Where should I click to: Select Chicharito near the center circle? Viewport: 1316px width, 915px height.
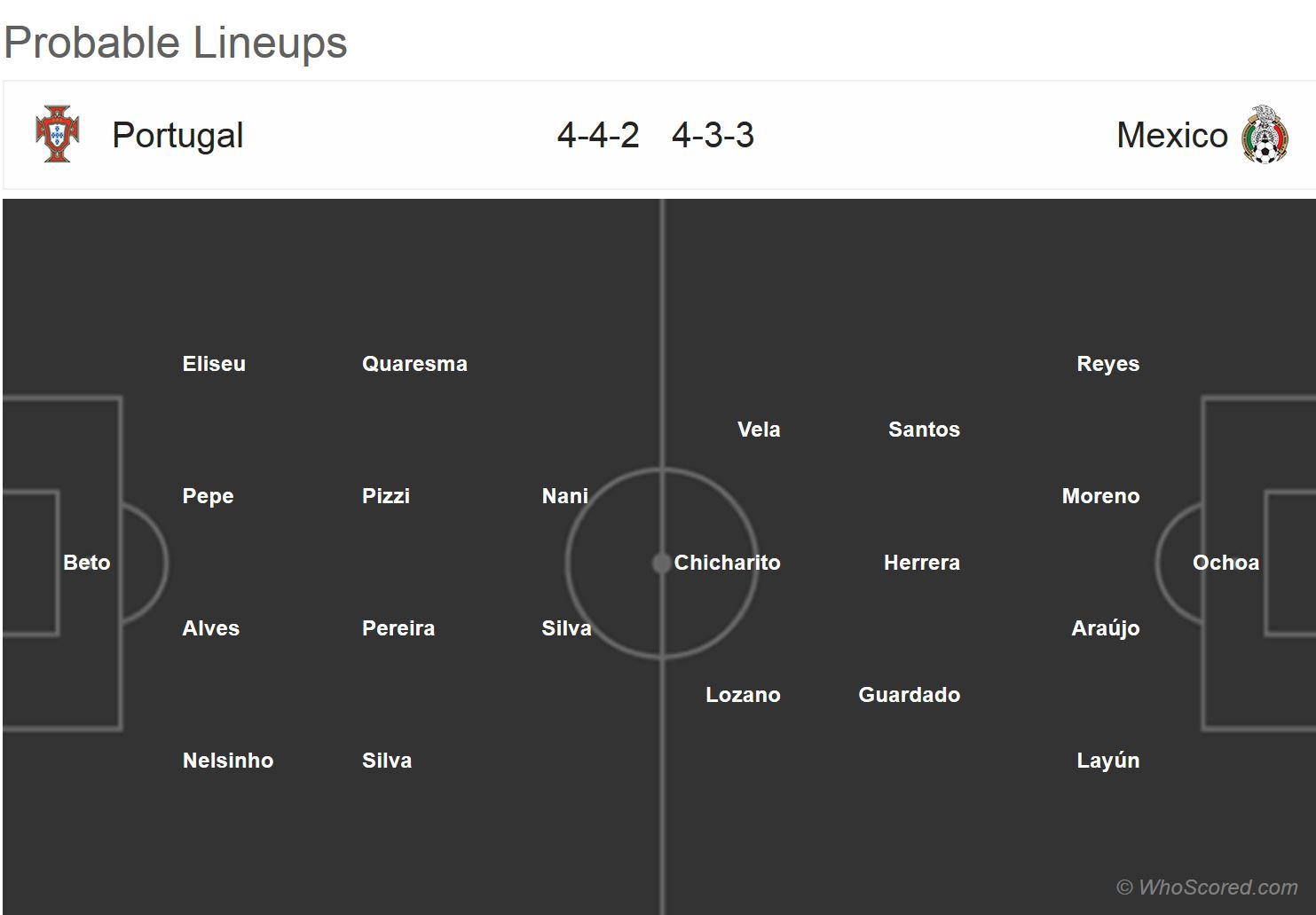[727, 563]
